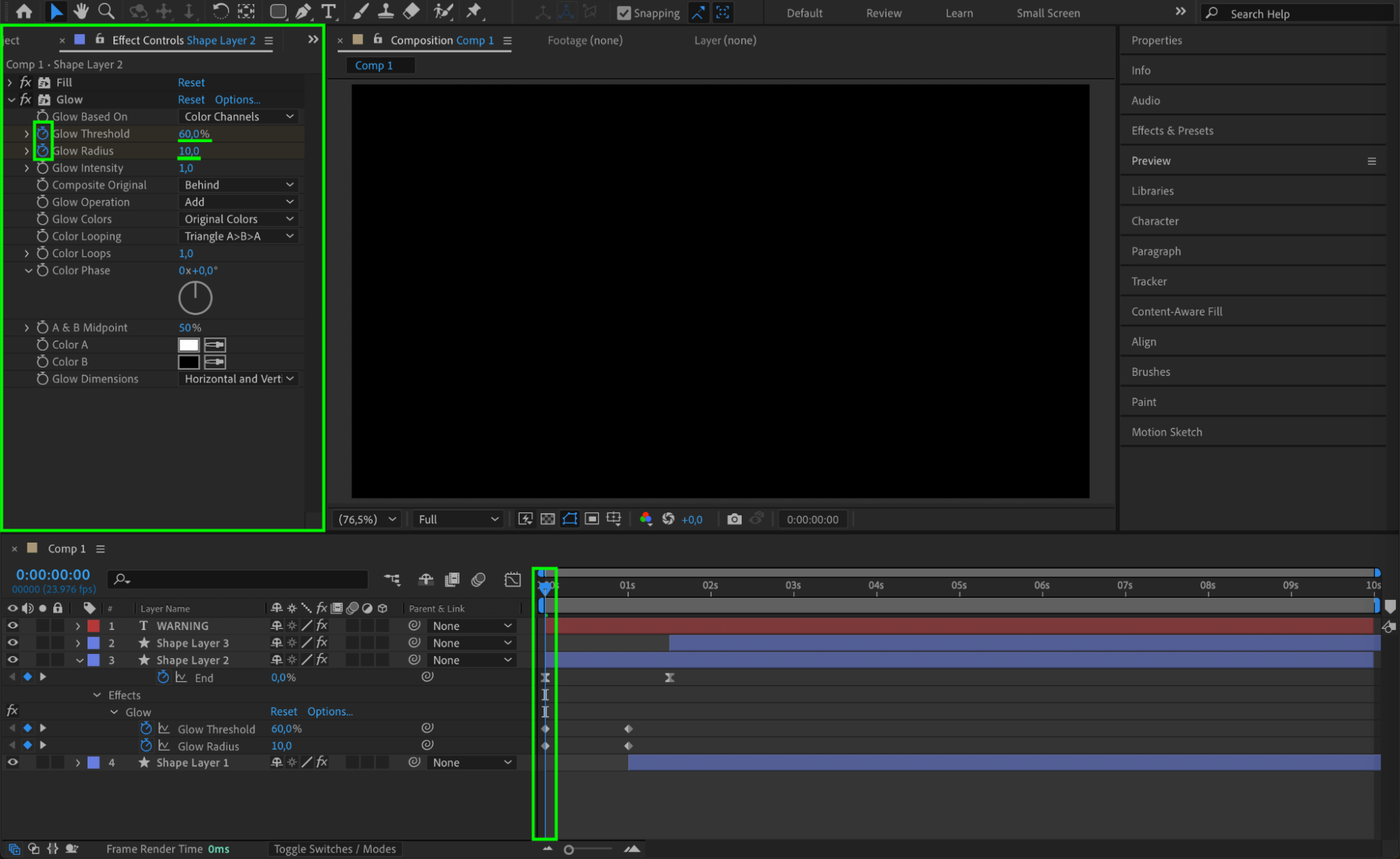Take a snapshot with the camera icon

pyautogui.click(x=734, y=519)
